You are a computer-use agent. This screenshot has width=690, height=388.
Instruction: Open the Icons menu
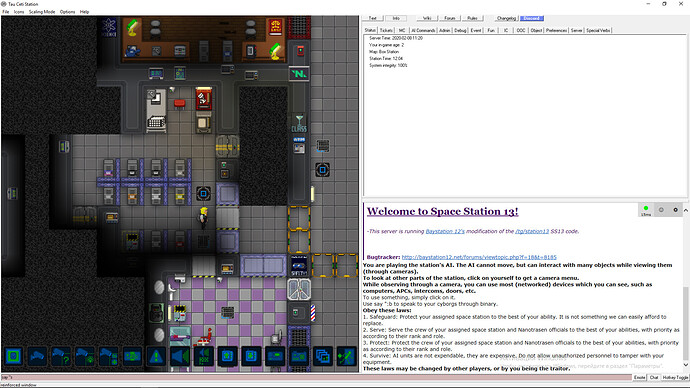click(x=19, y=12)
